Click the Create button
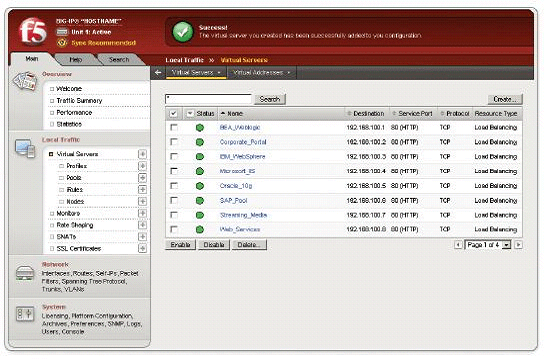This screenshot has height=363, width=544. click(x=505, y=99)
